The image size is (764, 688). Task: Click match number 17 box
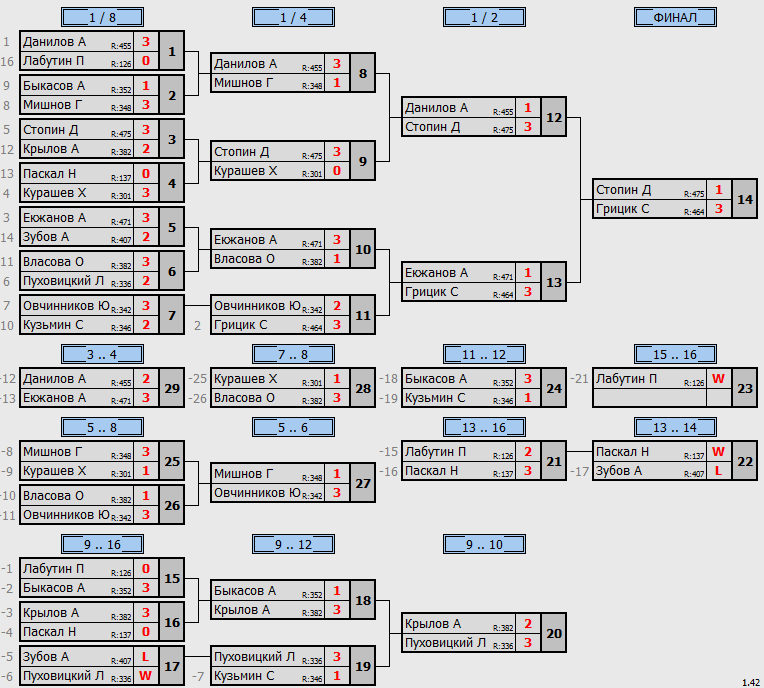pos(172,666)
